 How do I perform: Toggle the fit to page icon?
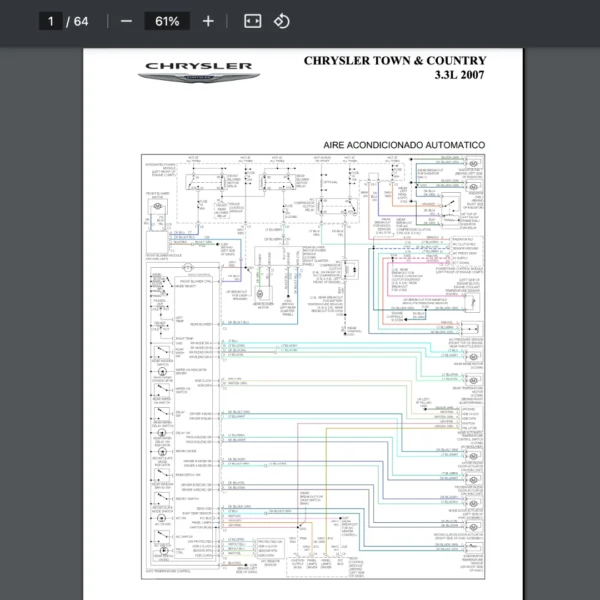252,21
